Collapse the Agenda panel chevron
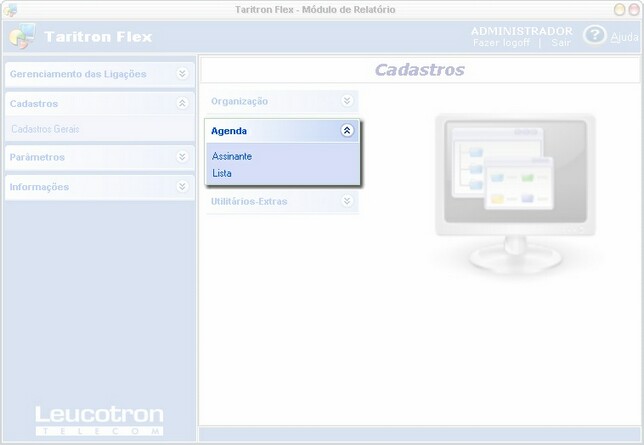The width and height of the screenshot is (644, 445). (x=347, y=131)
